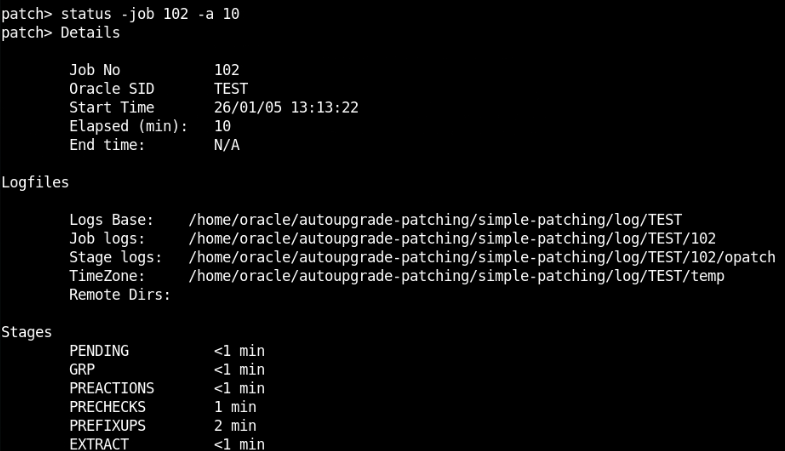This screenshot has height=451, width=785.
Task: Click the PREFIXUPS 2 min duration
Action: pyautogui.click(x=235, y=426)
